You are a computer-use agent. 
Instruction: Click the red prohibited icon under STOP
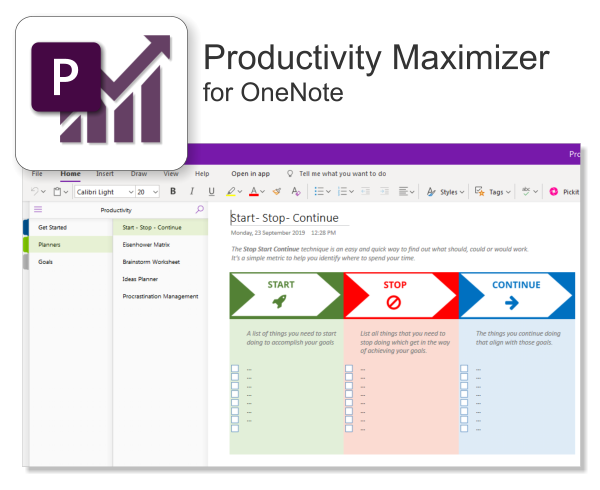pyautogui.click(x=393, y=303)
